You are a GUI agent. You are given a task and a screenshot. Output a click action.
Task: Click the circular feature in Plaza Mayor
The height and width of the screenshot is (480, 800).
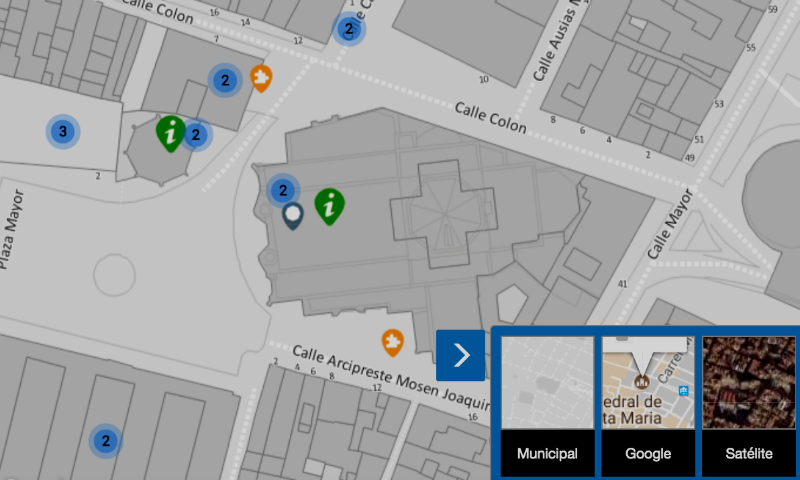point(114,275)
